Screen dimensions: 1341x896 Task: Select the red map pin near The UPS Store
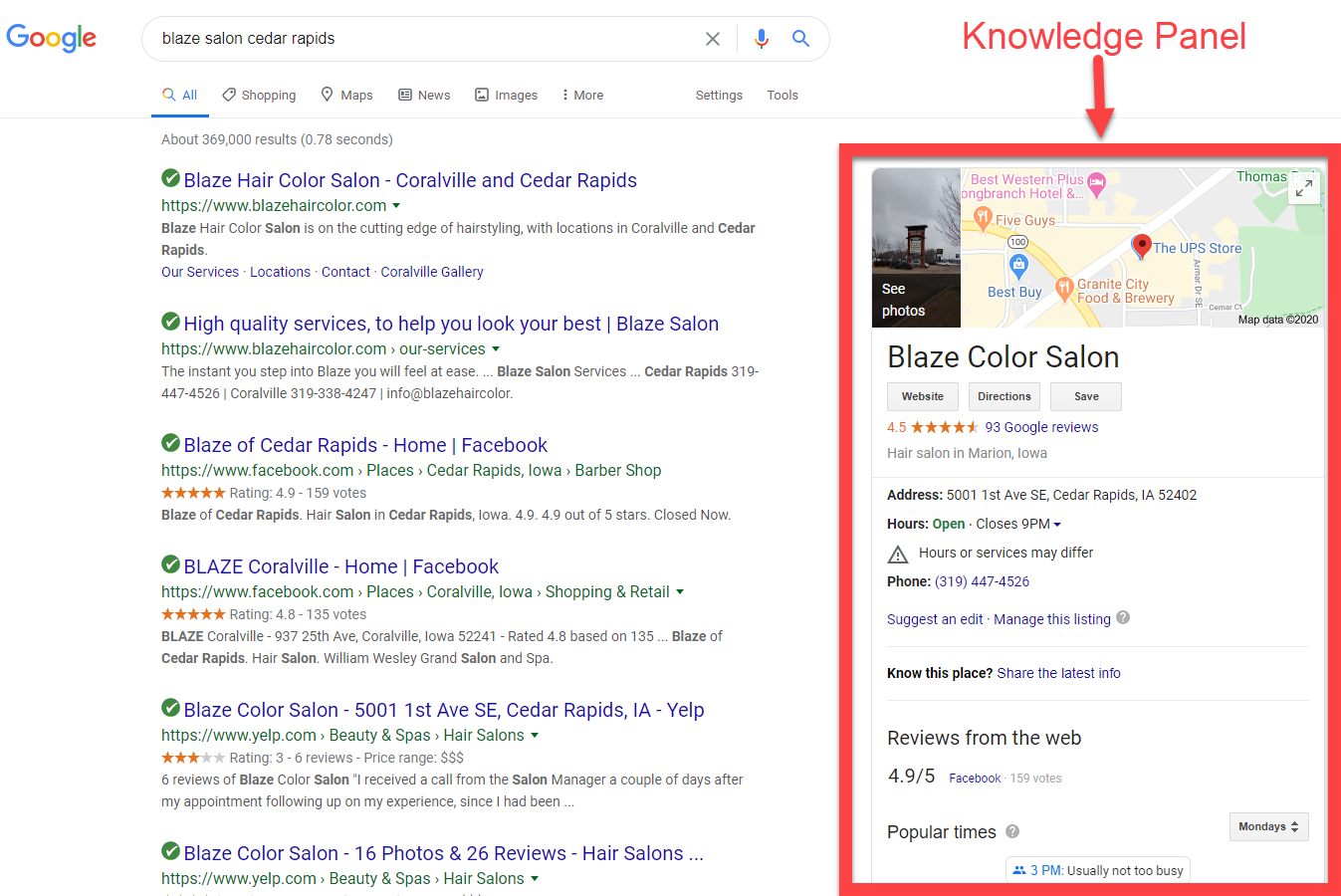tap(1142, 244)
